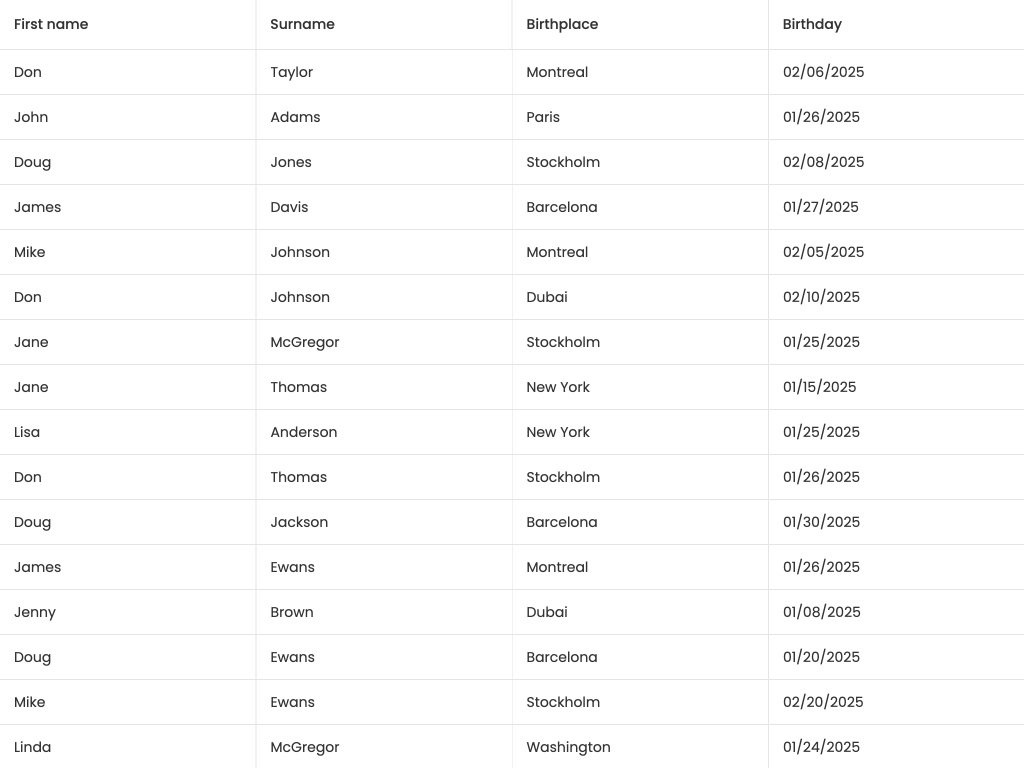Select the first name Lisa cell

27,432
